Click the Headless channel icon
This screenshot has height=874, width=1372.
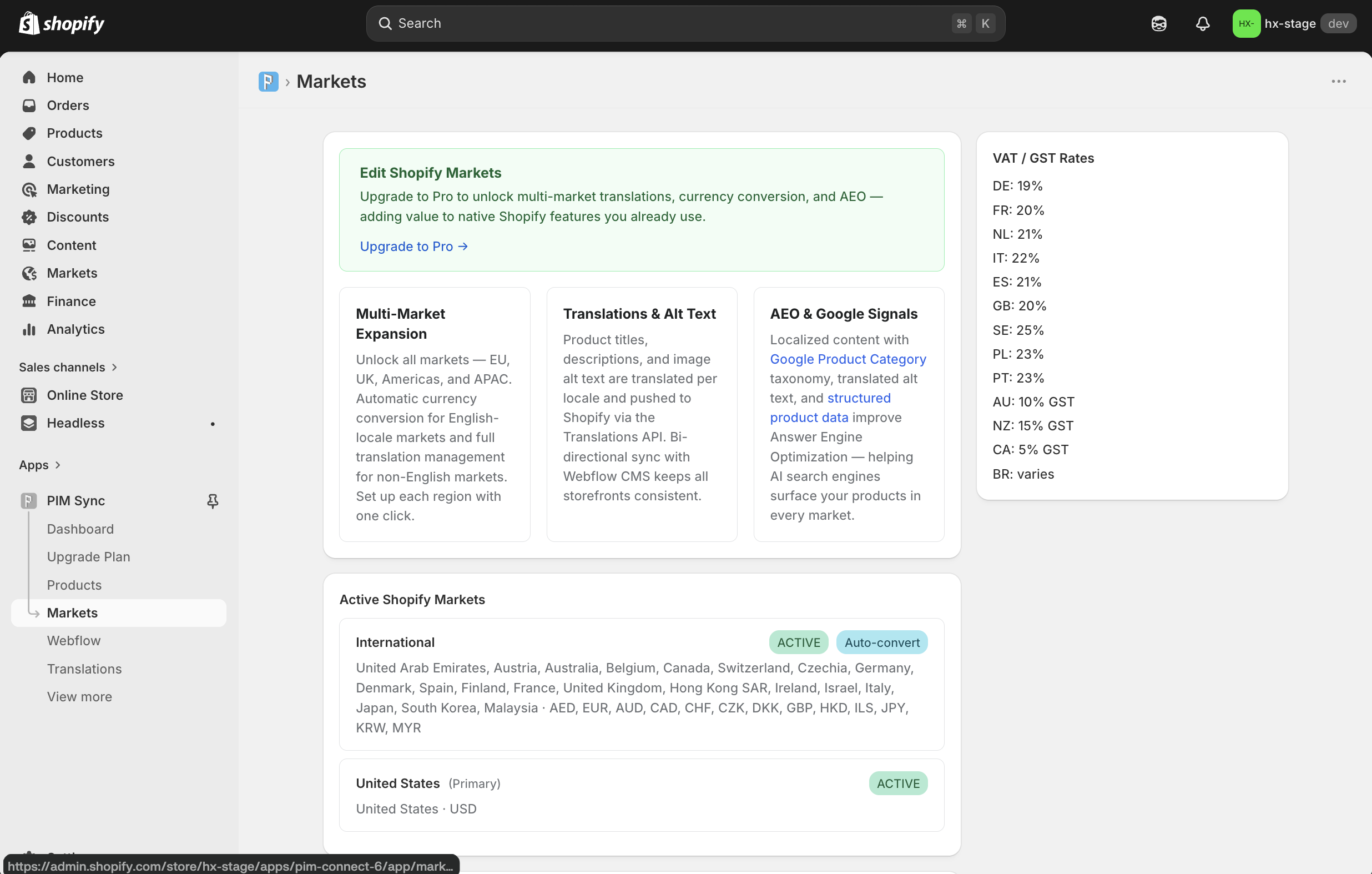point(29,423)
